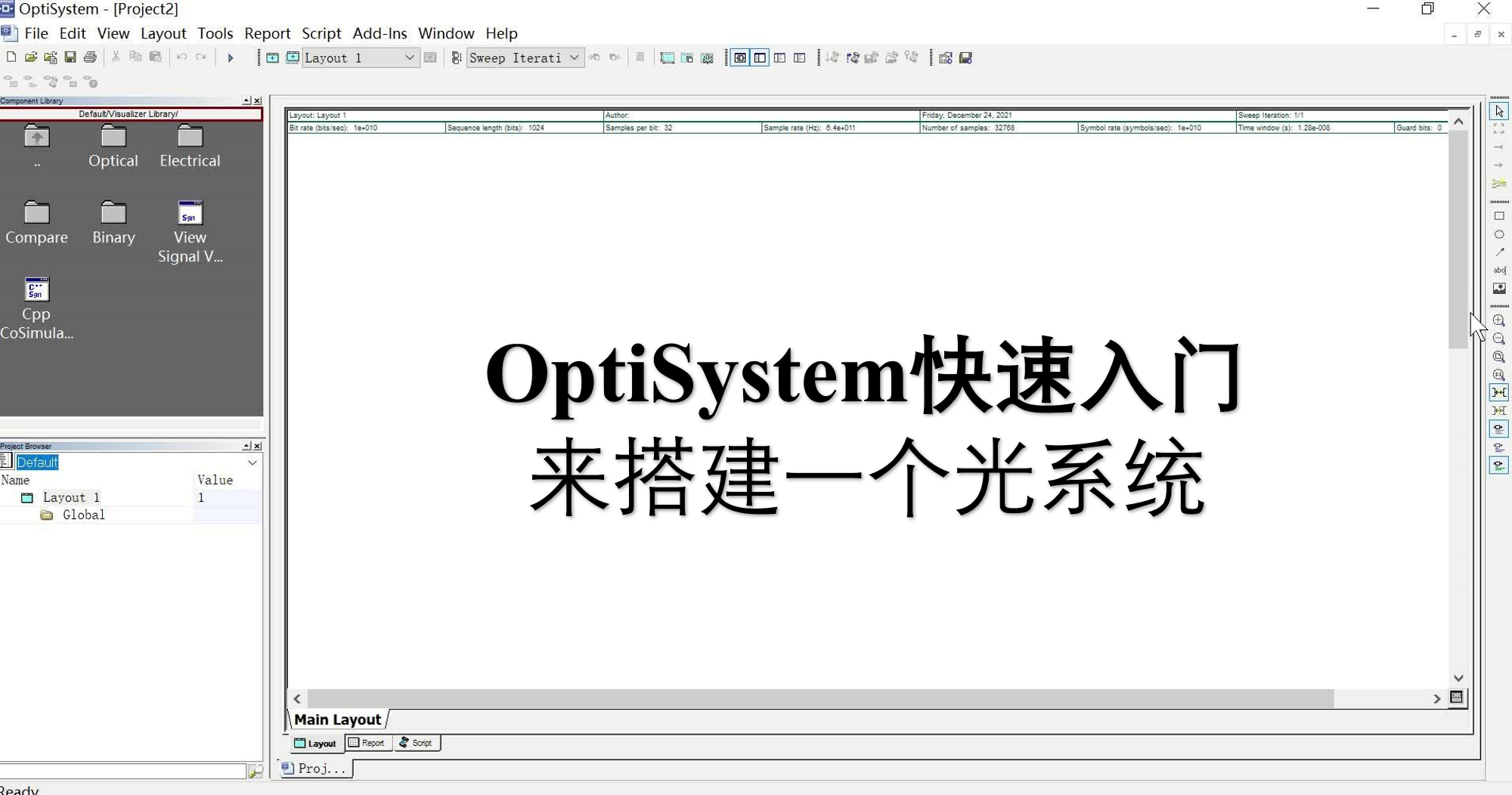The image size is (1512, 795).
Task: Switch to the Script tab
Action: coord(417,743)
